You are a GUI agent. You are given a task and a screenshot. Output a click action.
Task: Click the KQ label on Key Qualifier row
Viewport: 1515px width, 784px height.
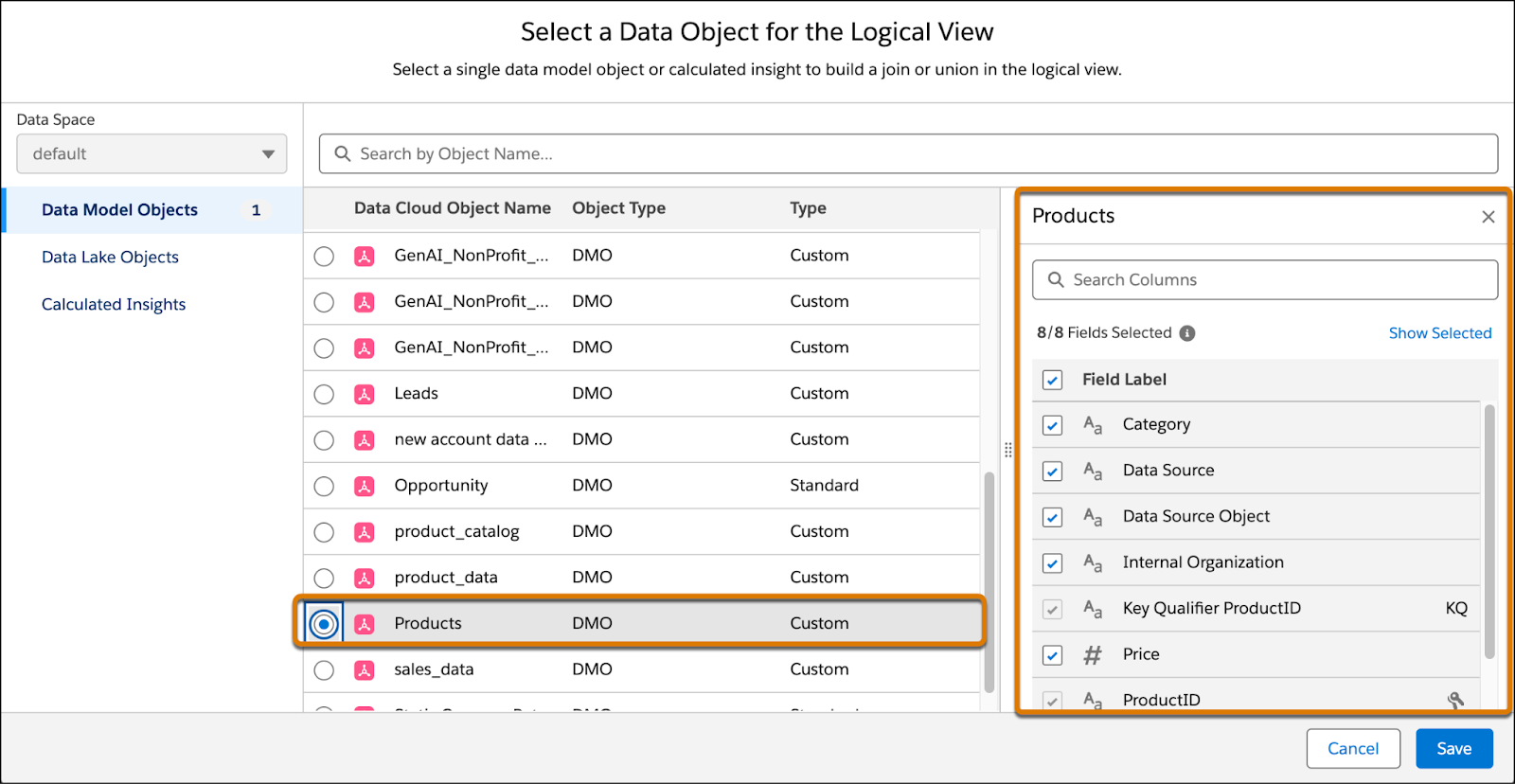(1456, 609)
